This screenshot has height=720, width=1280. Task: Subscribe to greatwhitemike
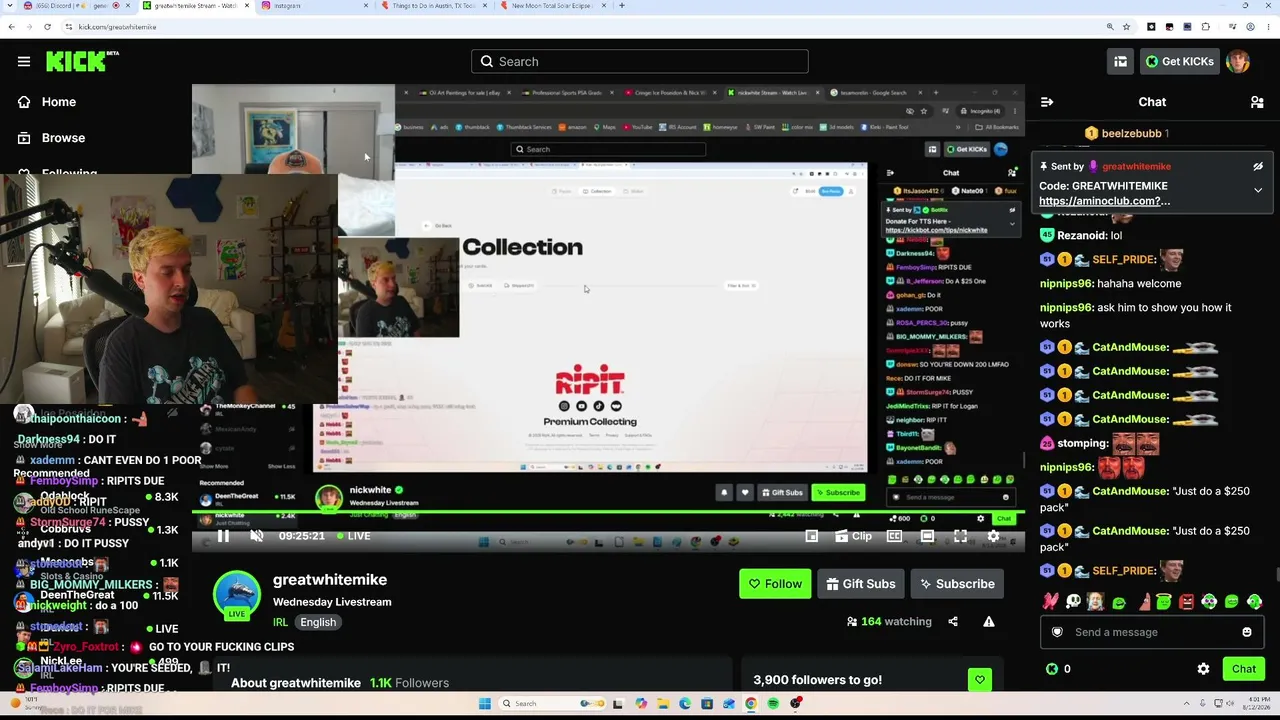957,584
